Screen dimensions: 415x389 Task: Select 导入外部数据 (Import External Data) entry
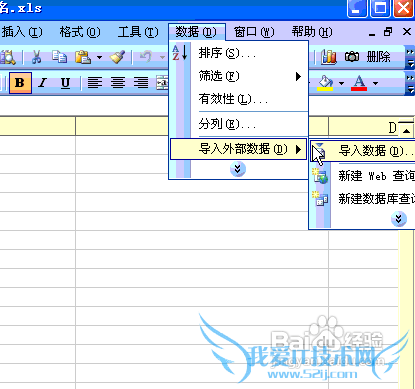[238, 149]
